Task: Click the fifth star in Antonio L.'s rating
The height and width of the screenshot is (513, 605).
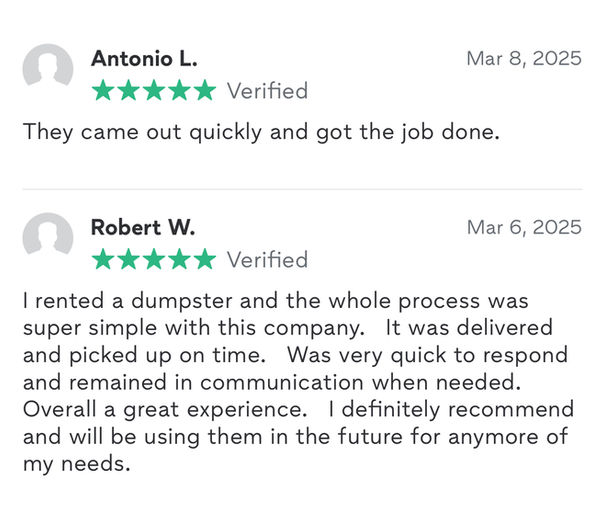Action: [204, 91]
